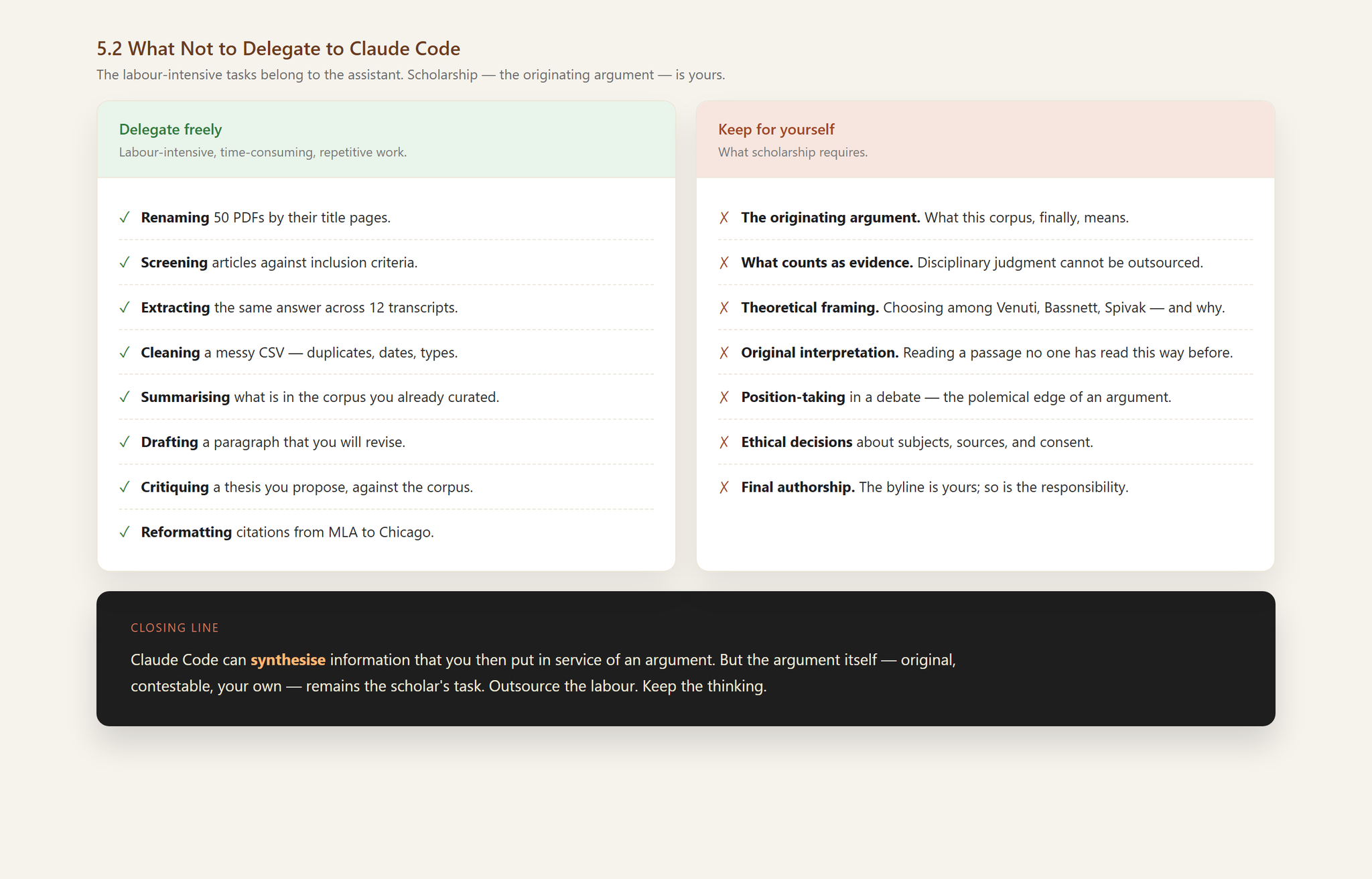Viewport: 1372px width, 879px height.
Task: Click the X icon beside The originating argument
Action: pos(724,218)
